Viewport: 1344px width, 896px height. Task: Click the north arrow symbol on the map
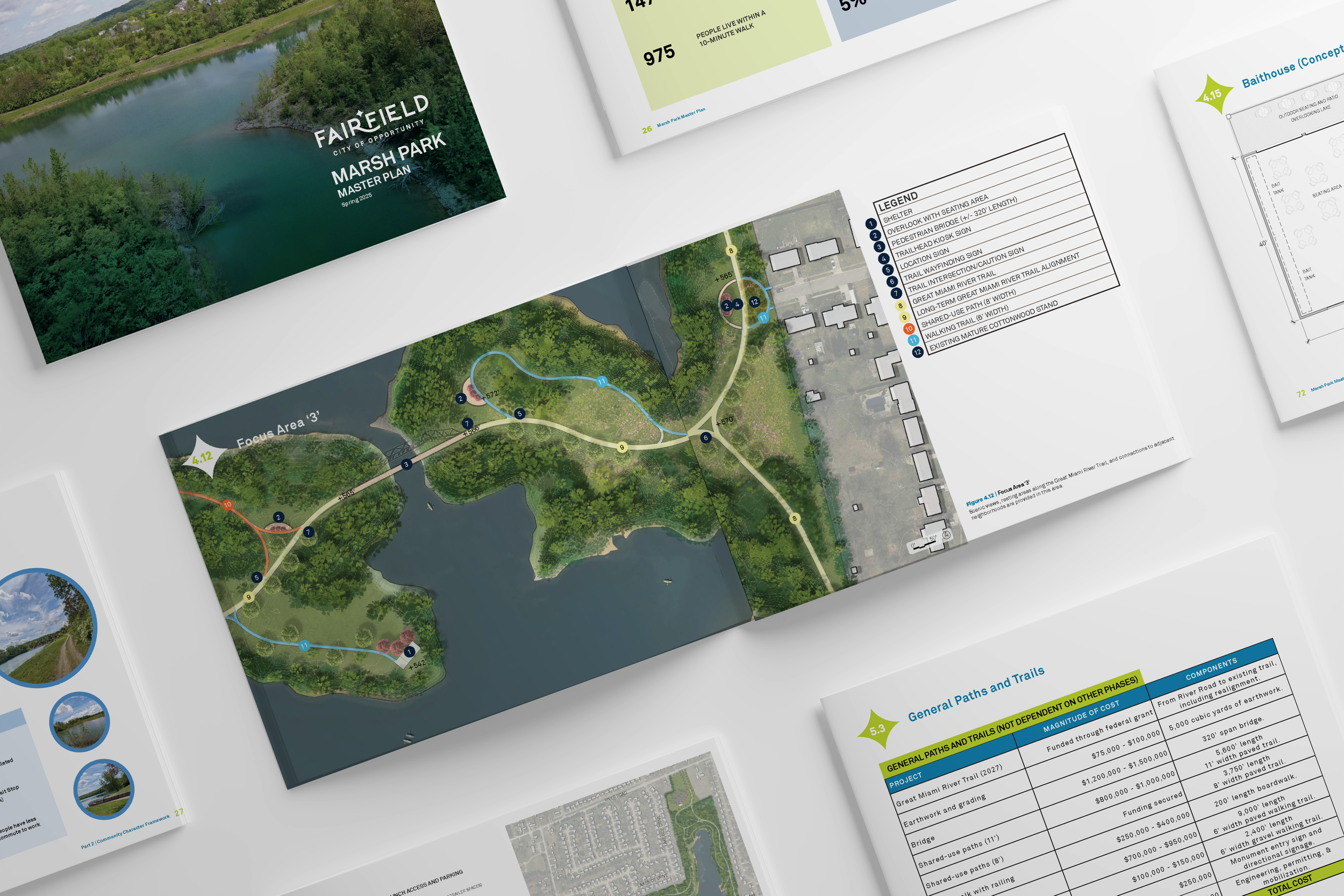click(x=946, y=535)
